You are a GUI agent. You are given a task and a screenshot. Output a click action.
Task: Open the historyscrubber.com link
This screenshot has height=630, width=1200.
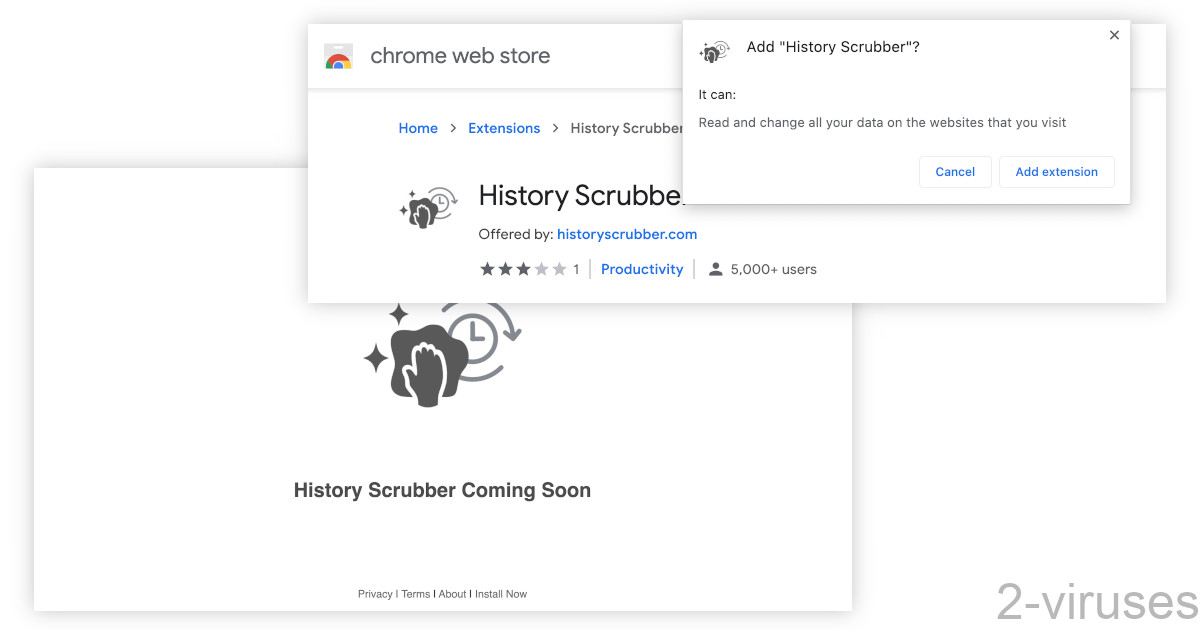(627, 234)
